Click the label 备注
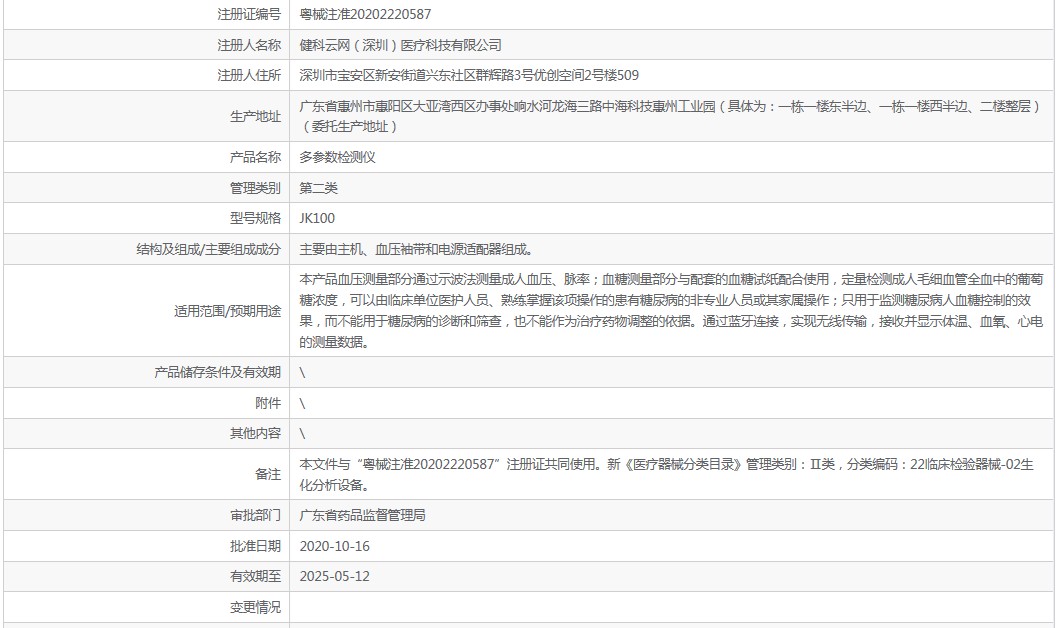The height and width of the screenshot is (628, 1056). [x=268, y=474]
